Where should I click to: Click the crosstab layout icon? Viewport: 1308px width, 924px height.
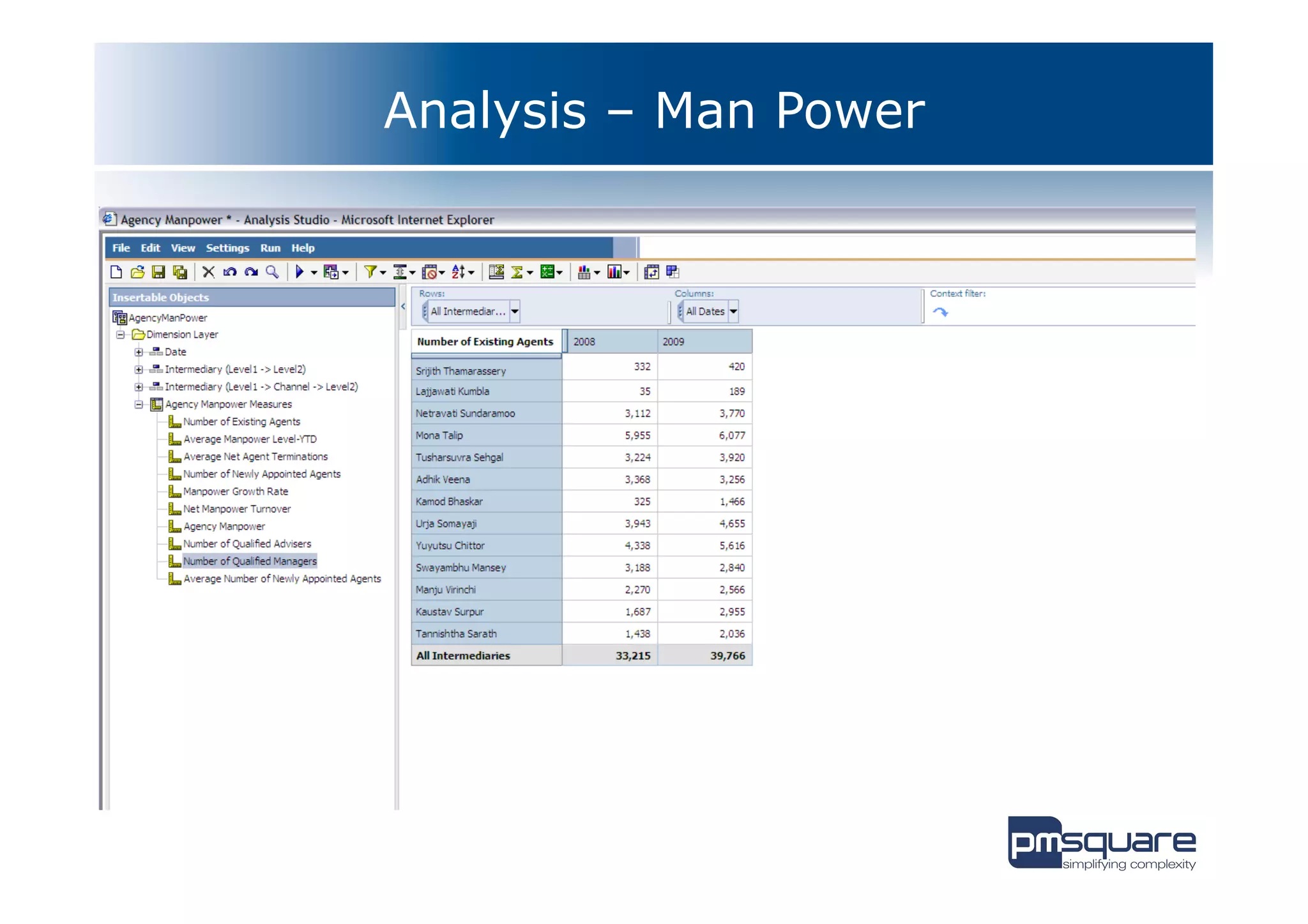click(673, 271)
